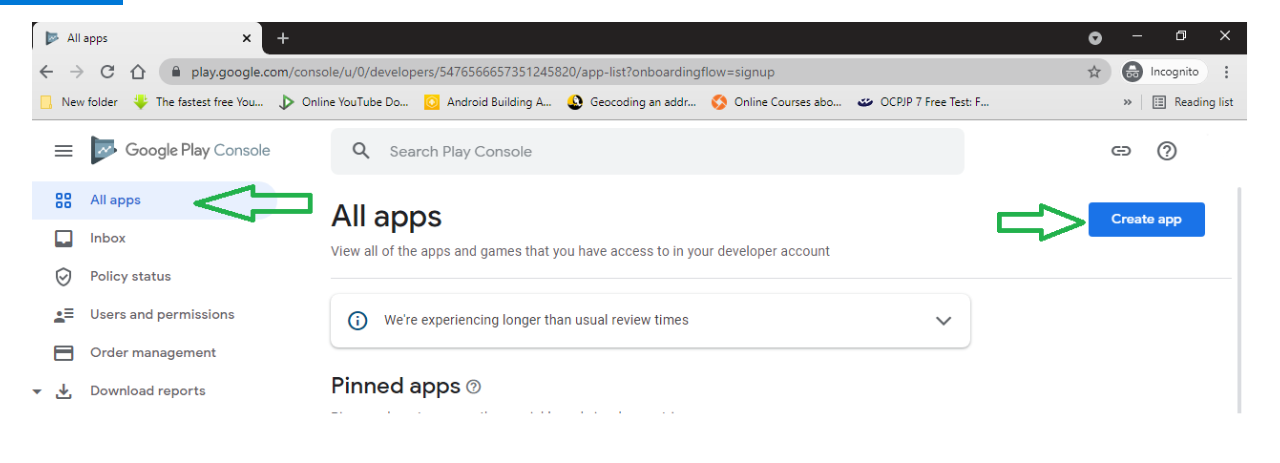Open Chrome tab search dropdown
1280x463 pixels.
pos(1095,38)
